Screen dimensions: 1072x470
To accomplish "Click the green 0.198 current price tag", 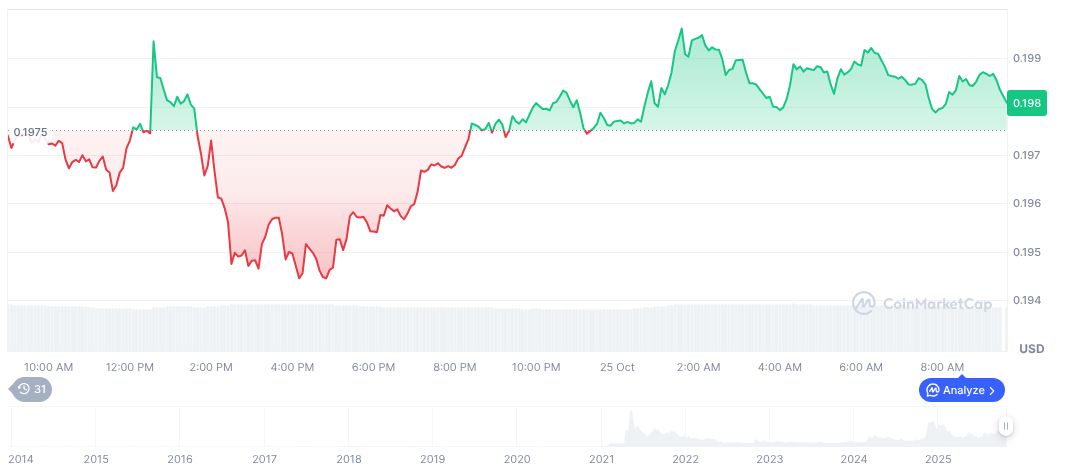I will [1026, 103].
